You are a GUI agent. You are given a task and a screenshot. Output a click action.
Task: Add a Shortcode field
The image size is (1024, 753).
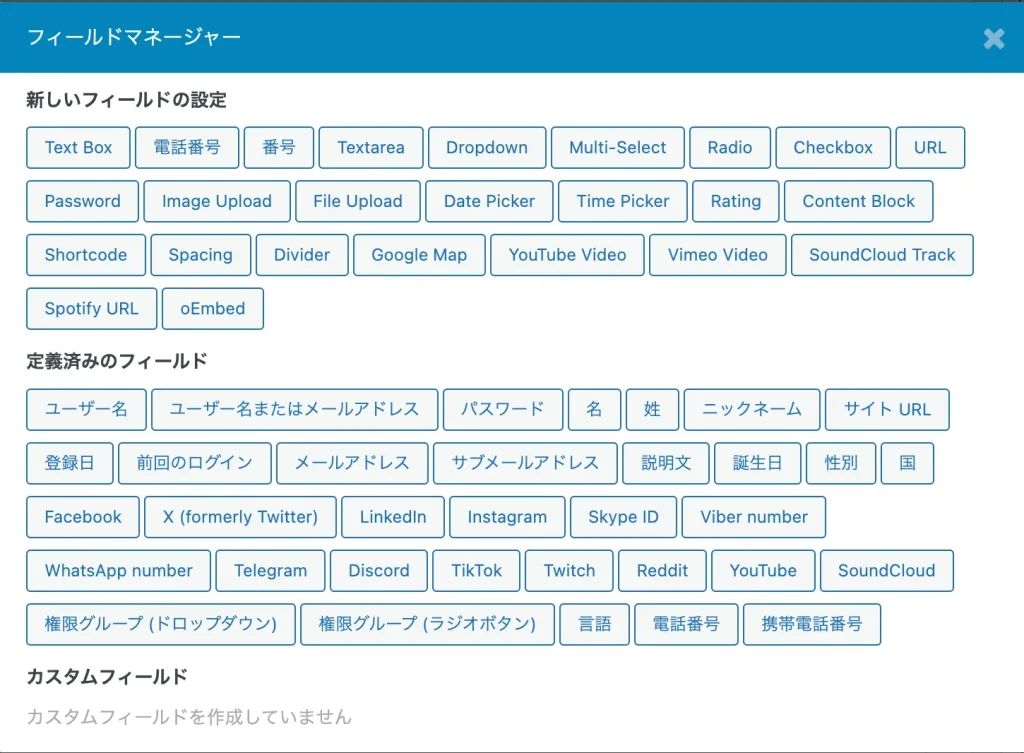click(86, 255)
